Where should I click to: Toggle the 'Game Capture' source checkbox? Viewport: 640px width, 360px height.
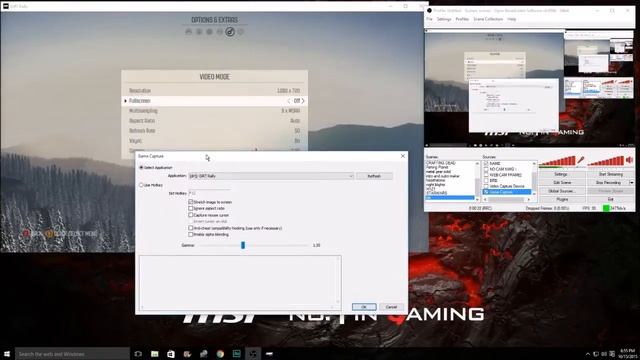pos(486,192)
